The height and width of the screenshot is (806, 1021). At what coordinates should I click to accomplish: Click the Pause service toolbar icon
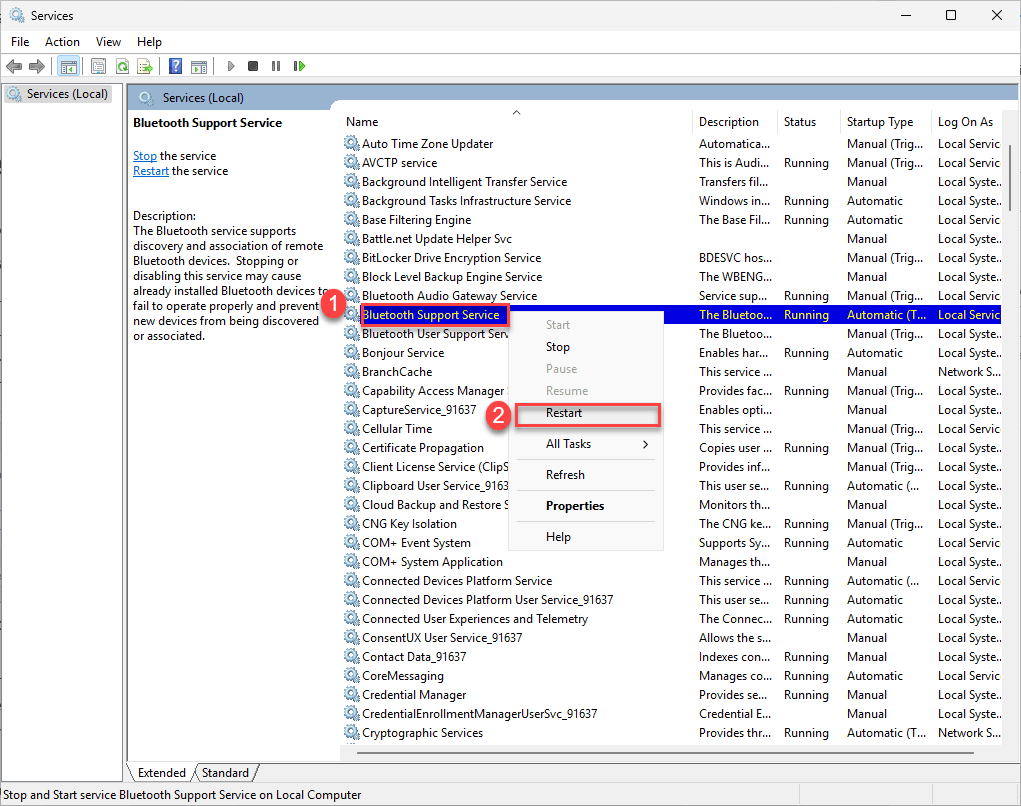[276, 66]
